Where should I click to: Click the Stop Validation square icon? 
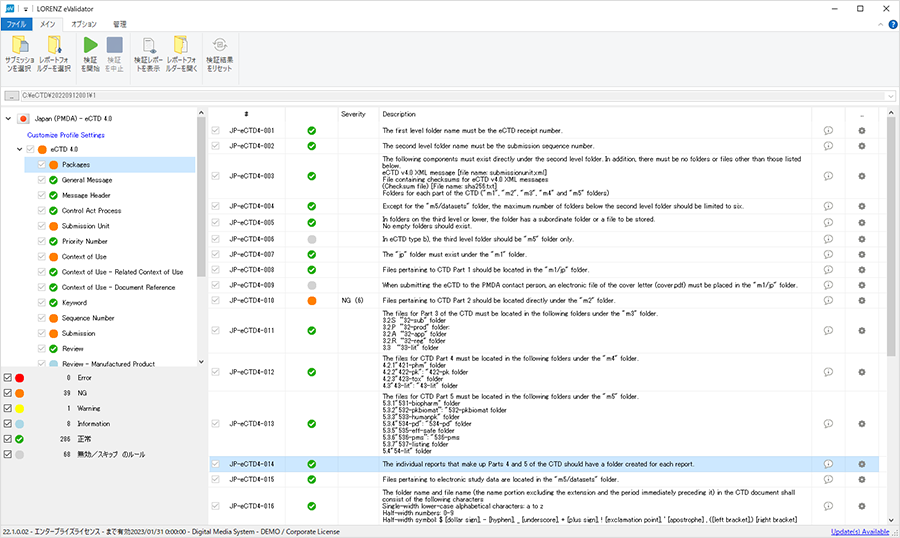tap(115, 45)
